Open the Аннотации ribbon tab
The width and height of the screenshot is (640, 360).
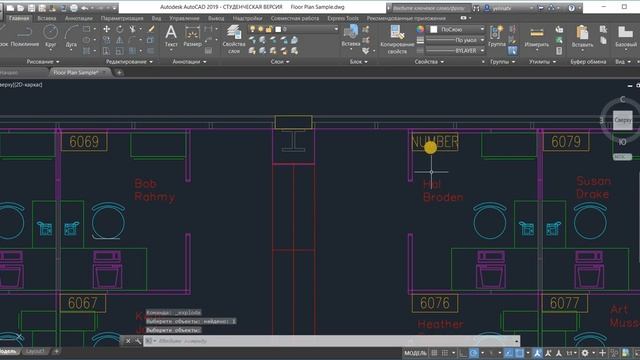(78, 18)
